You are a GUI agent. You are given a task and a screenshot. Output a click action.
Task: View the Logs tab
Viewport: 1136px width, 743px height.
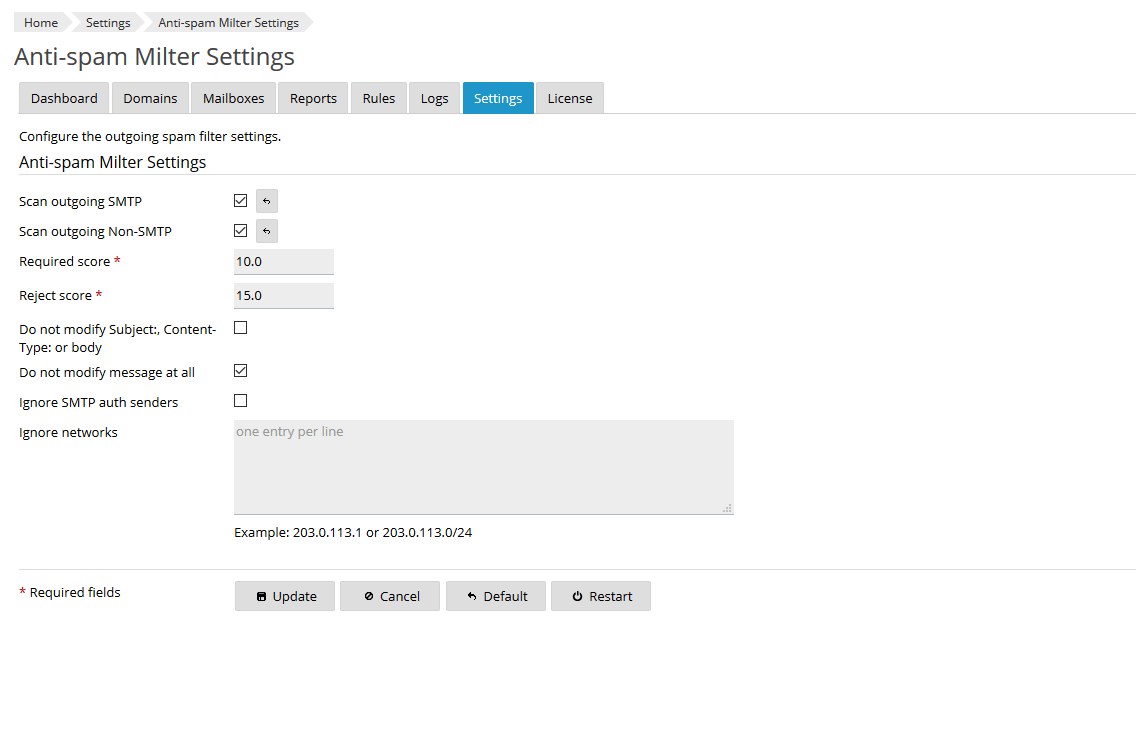click(x=434, y=98)
